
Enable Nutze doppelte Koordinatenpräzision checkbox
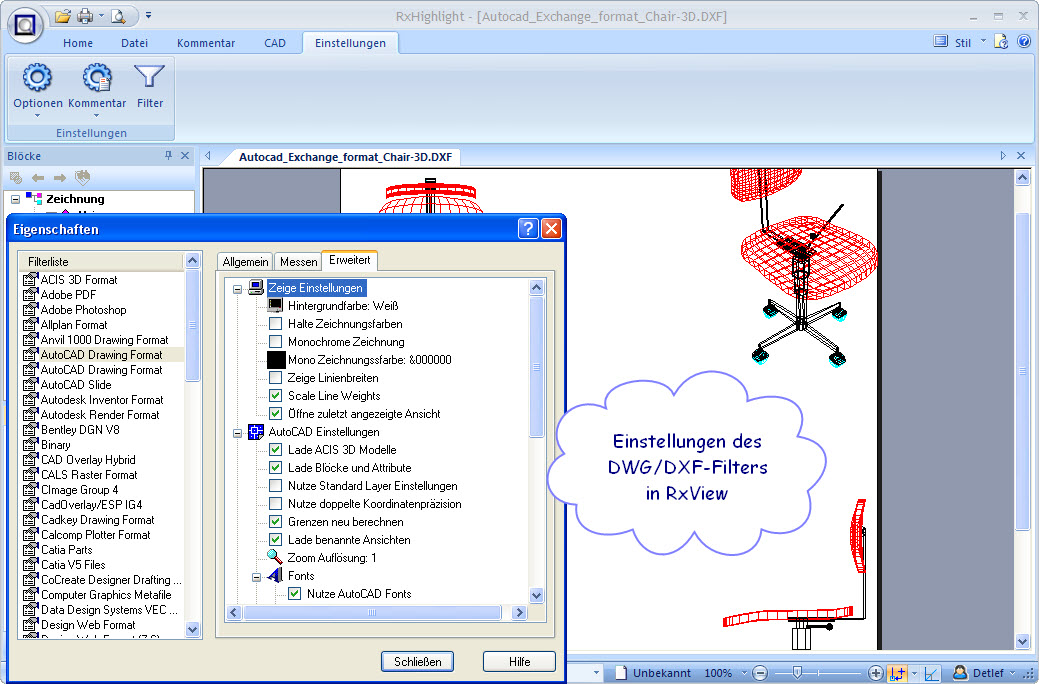(276, 504)
